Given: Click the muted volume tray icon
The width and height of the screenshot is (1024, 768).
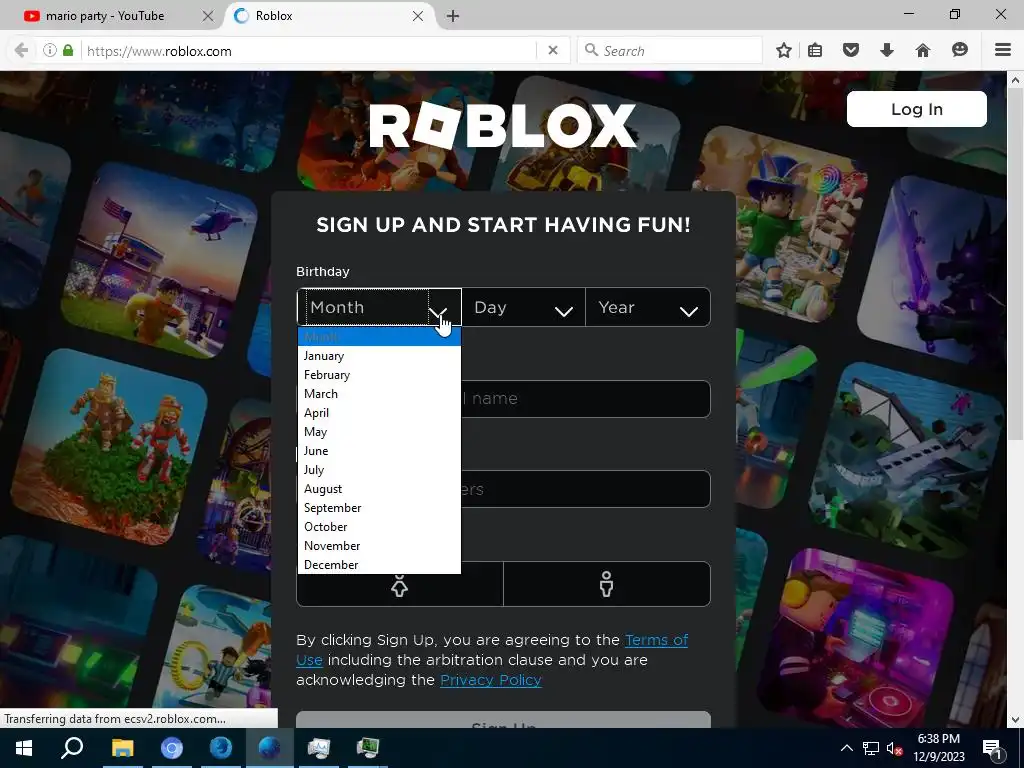Looking at the screenshot, I should point(894,748).
